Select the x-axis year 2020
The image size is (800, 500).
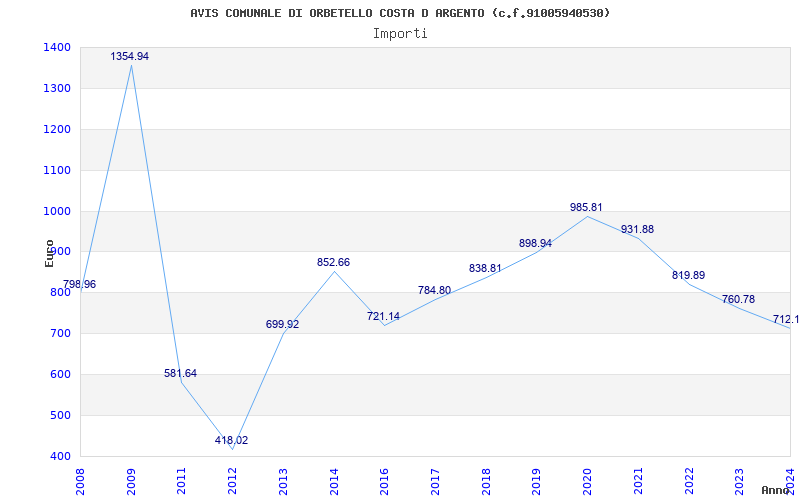(587, 481)
